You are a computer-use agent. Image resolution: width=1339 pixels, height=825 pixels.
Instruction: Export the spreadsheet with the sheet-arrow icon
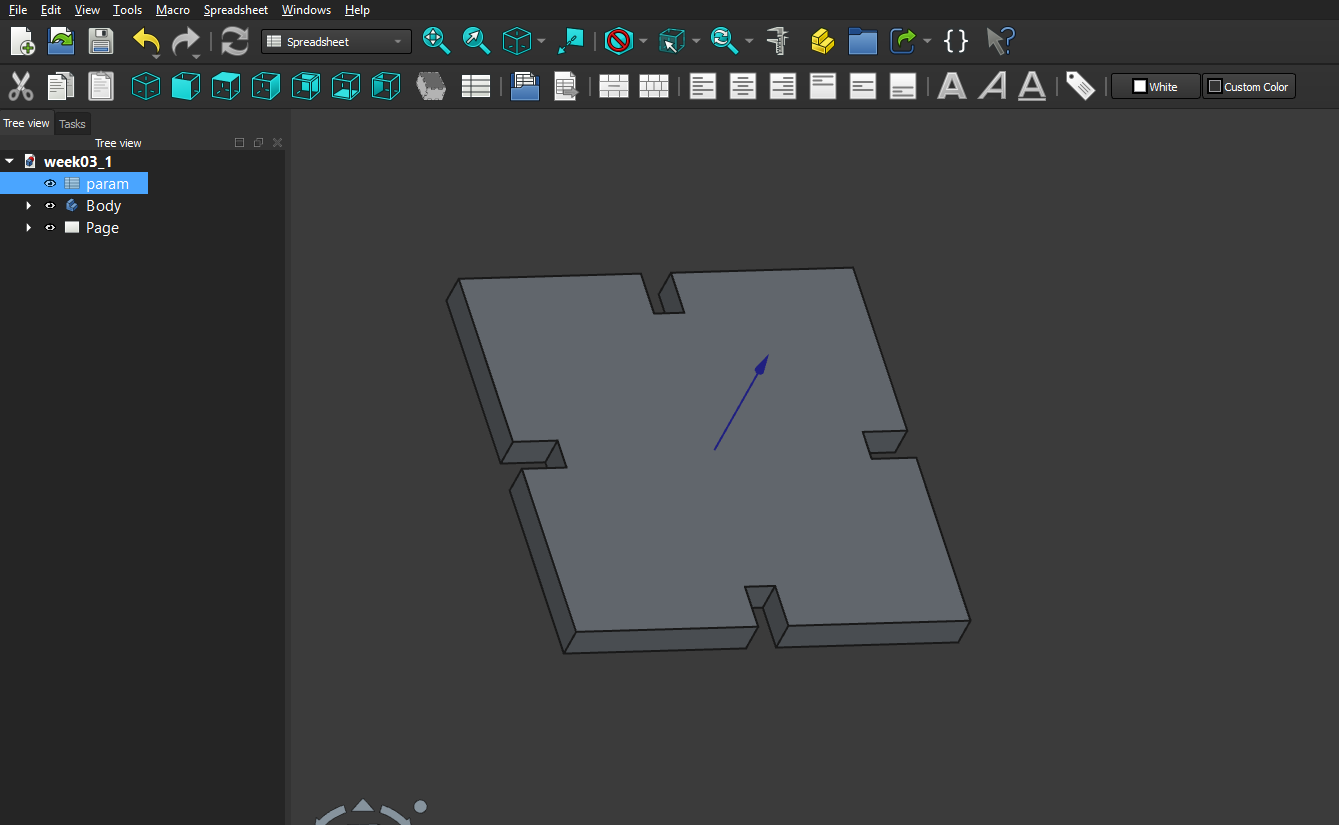coord(566,86)
